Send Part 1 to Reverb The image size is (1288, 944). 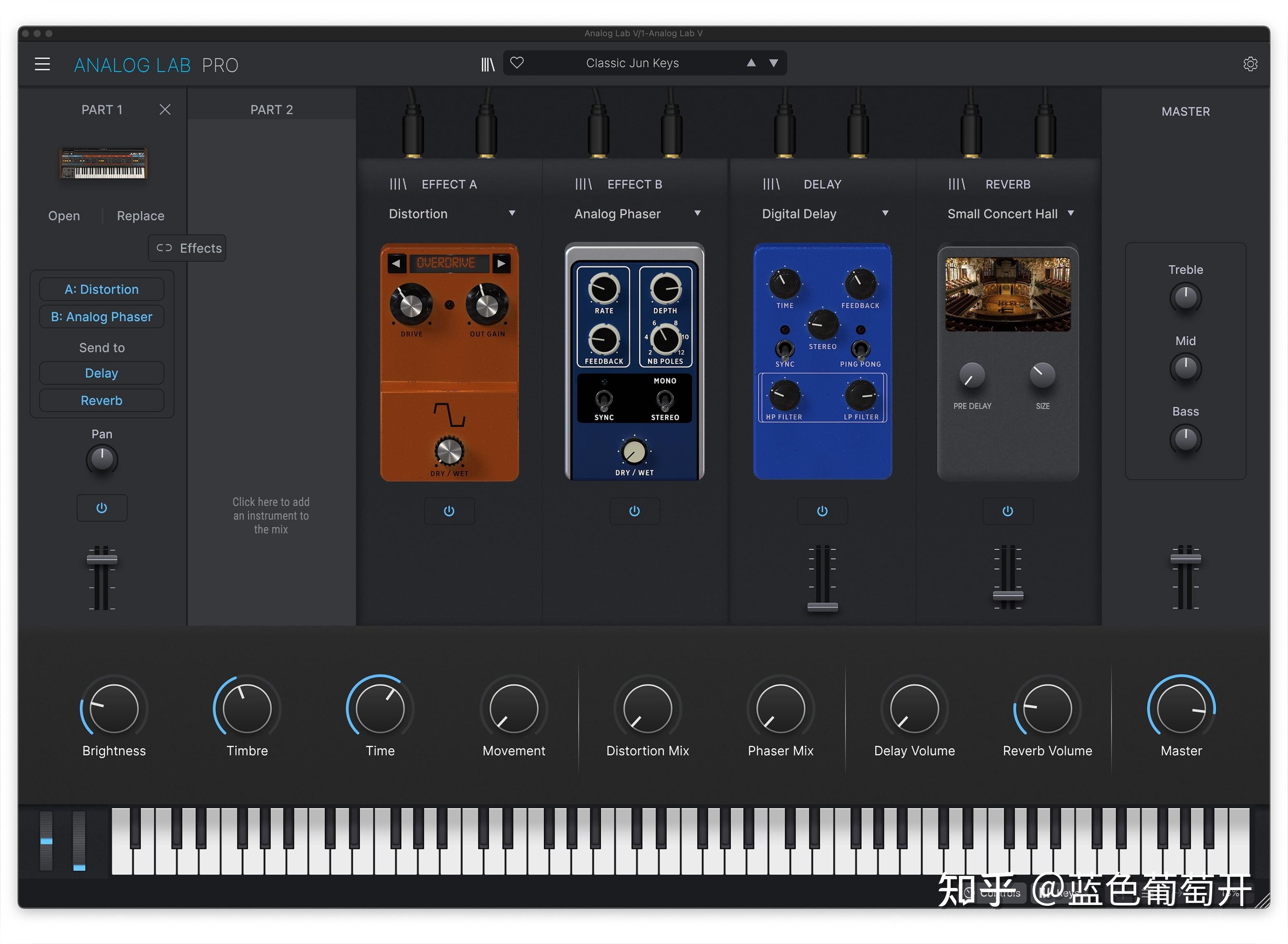coord(101,400)
